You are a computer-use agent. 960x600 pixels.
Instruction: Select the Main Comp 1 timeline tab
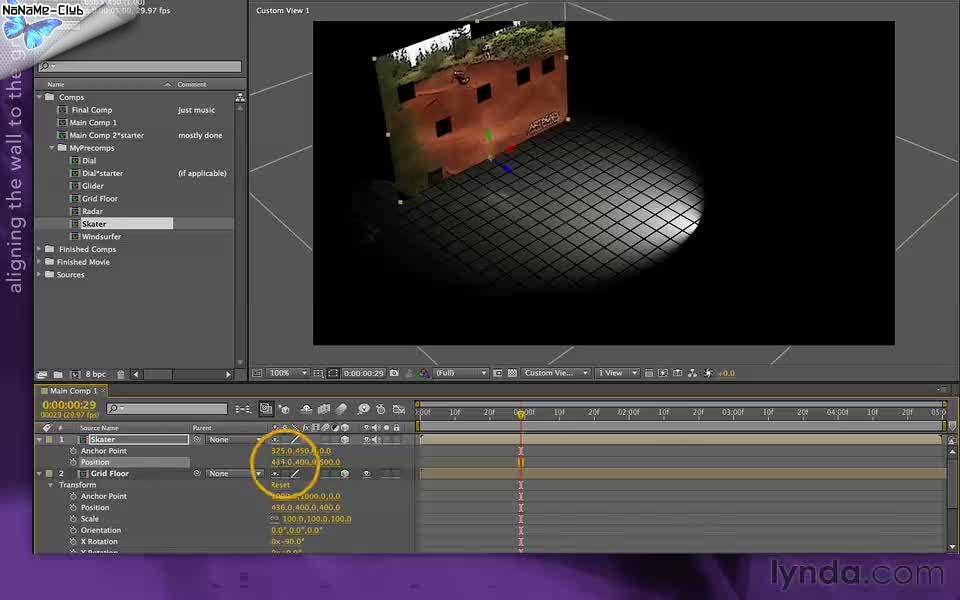[x=73, y=391]
